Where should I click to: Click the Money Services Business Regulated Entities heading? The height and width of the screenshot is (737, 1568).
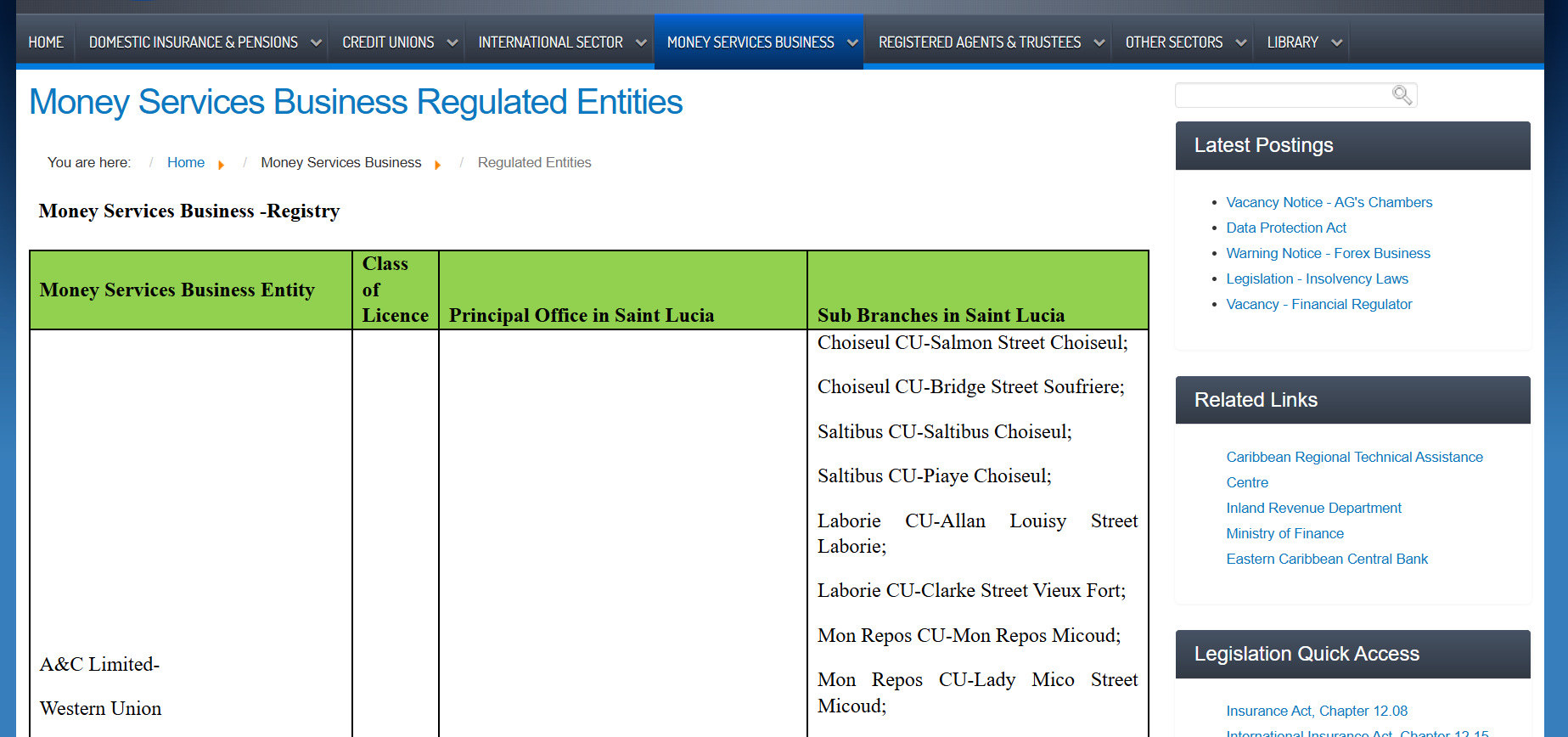point(356,102)
